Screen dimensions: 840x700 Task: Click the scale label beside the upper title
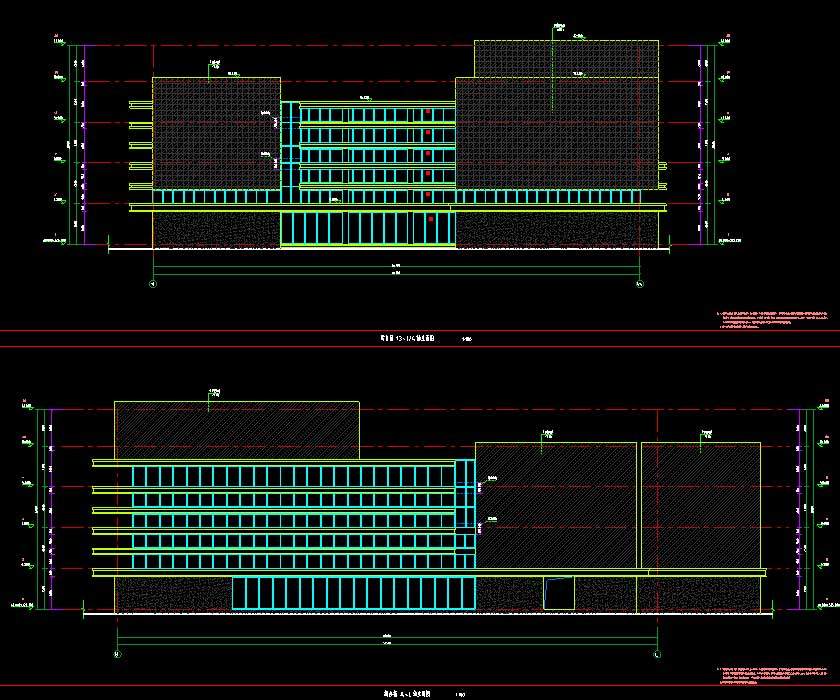pyautogui.click(x=467, y=339)
